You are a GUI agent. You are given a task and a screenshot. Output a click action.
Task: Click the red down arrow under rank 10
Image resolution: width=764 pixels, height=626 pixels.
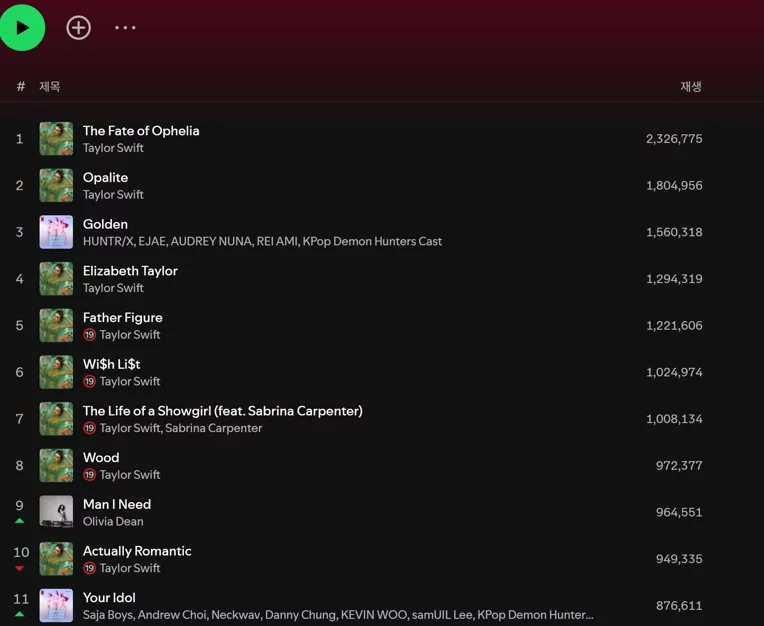(19, 568)
